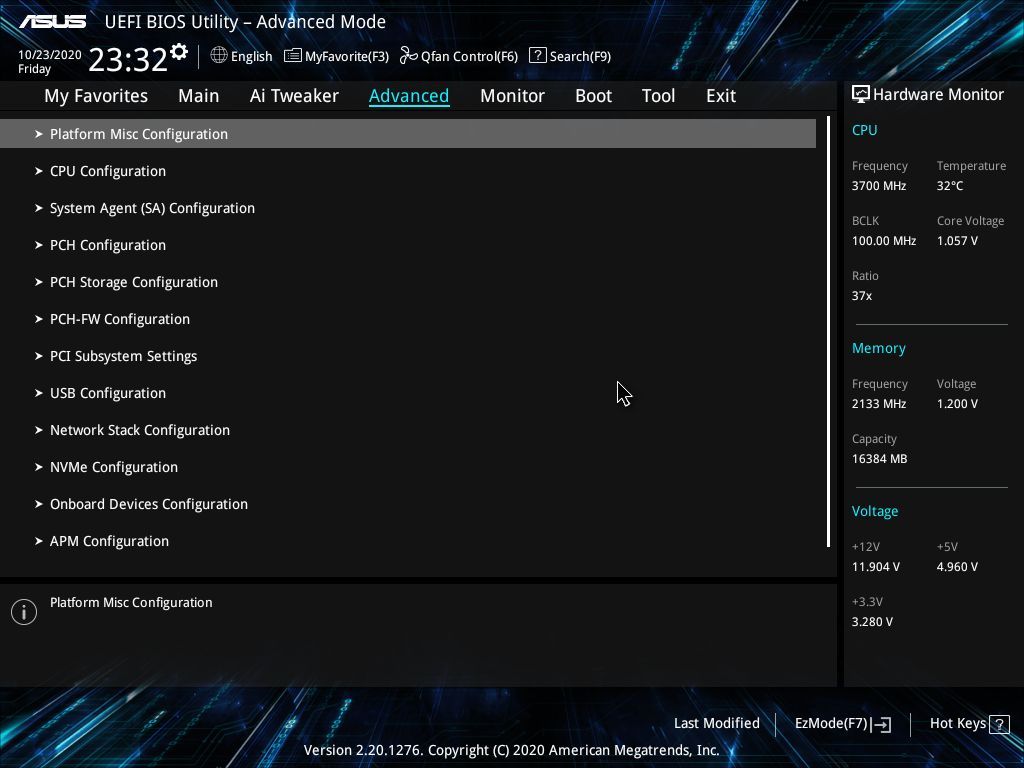View Last Modified settings

716,724
